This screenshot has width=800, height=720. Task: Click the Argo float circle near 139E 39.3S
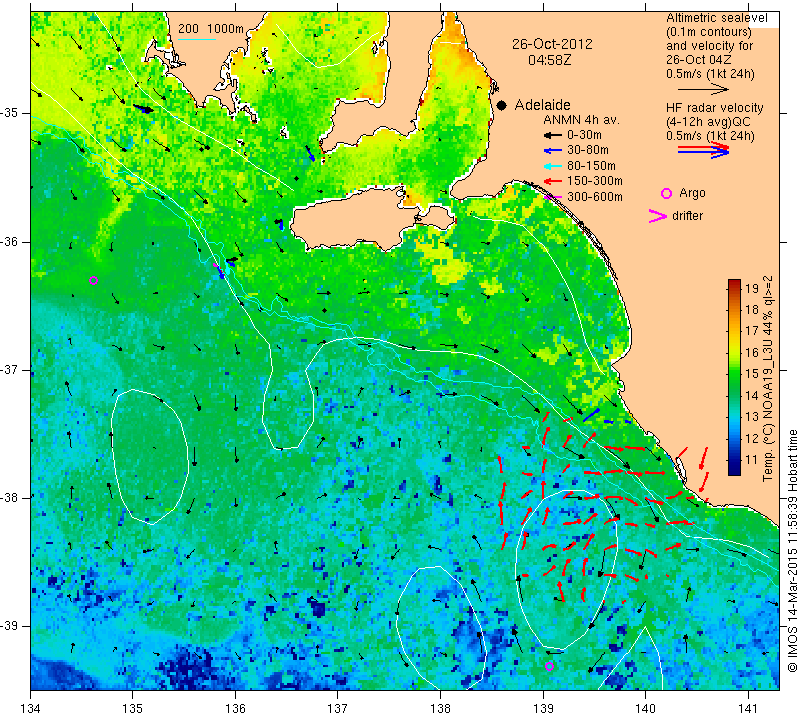click(x=549, y=666)
